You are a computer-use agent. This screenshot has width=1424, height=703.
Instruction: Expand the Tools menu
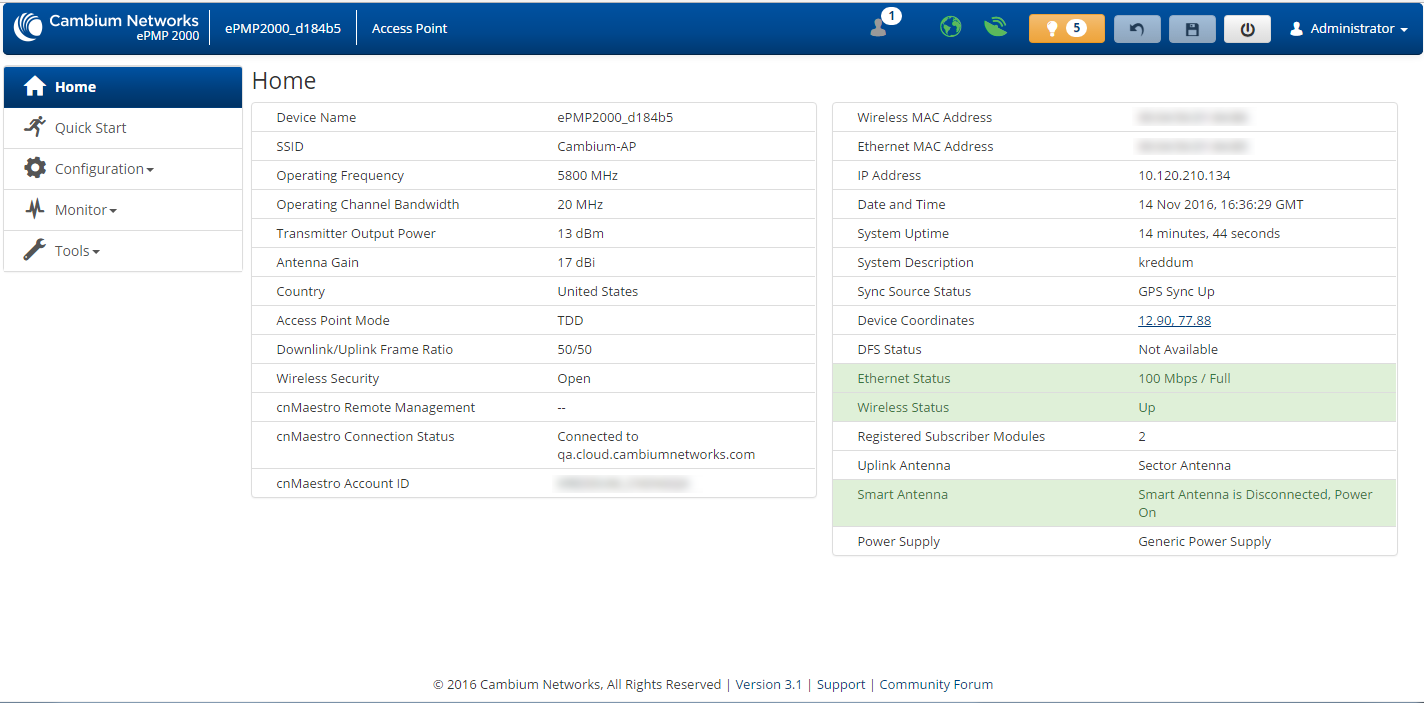point(77,251)
